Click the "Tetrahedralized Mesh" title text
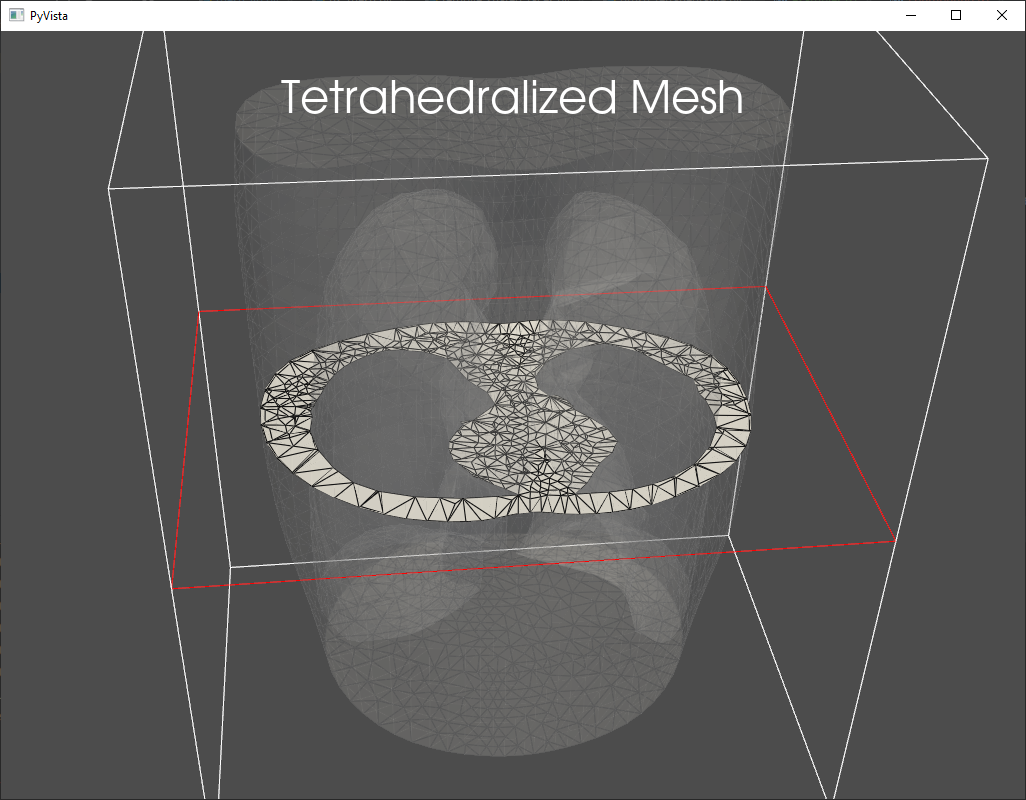Image resolution: width=1026 pixels, height=800 pixels. pyautogui.click(x=511, y=98)
